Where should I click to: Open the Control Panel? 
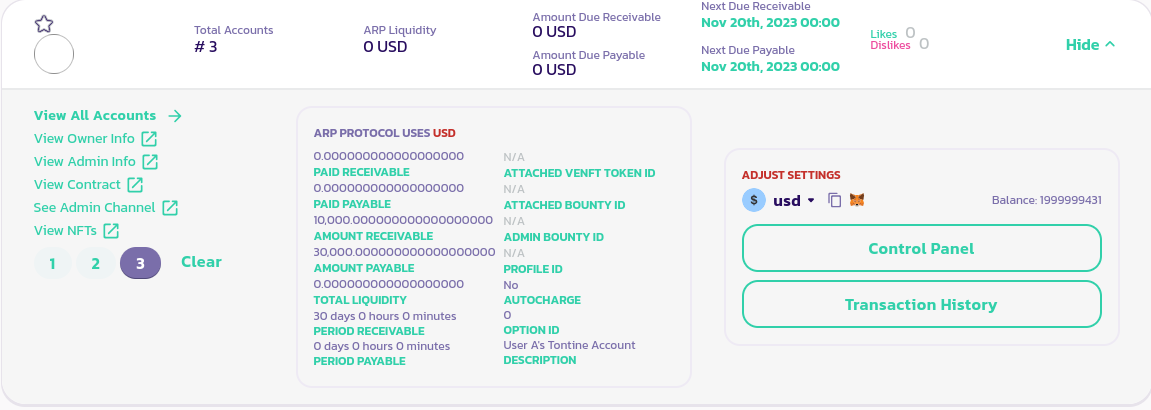click(921, 248)
